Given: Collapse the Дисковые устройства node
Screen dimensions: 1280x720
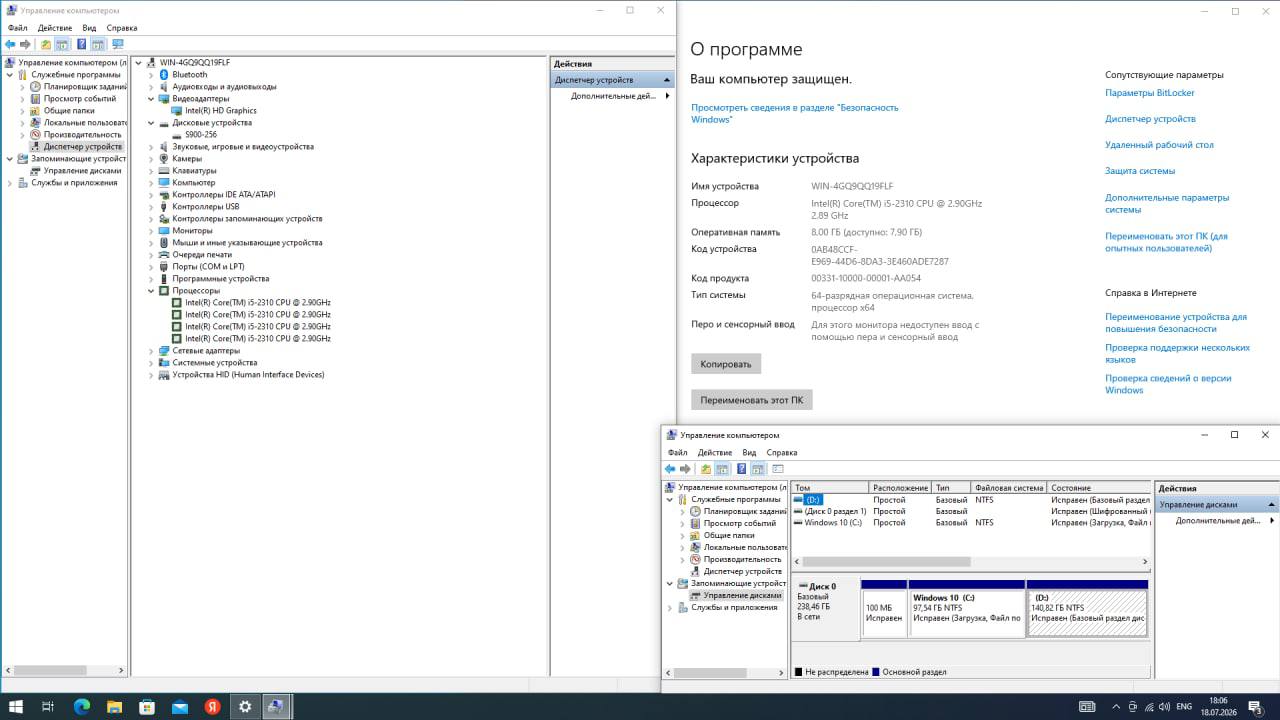Looking at the screenshot, I should tap(151, 123).
